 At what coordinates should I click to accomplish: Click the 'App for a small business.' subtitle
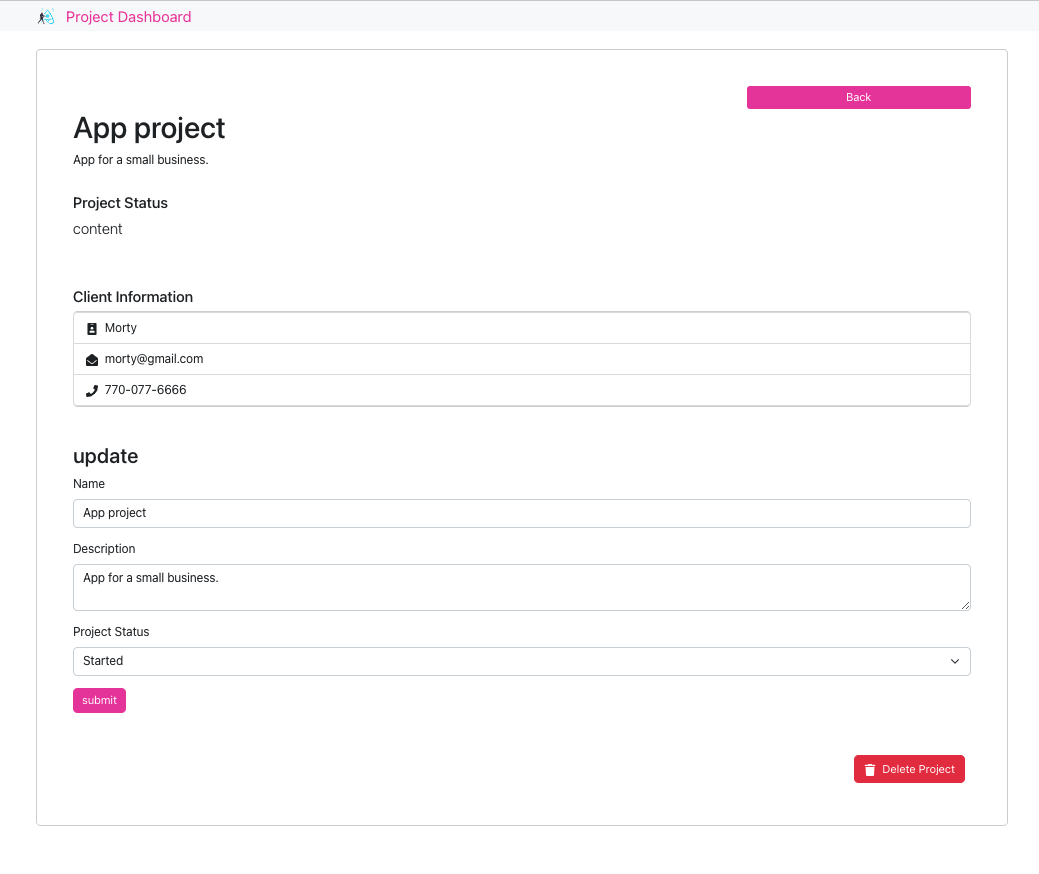tap(140, 160)
